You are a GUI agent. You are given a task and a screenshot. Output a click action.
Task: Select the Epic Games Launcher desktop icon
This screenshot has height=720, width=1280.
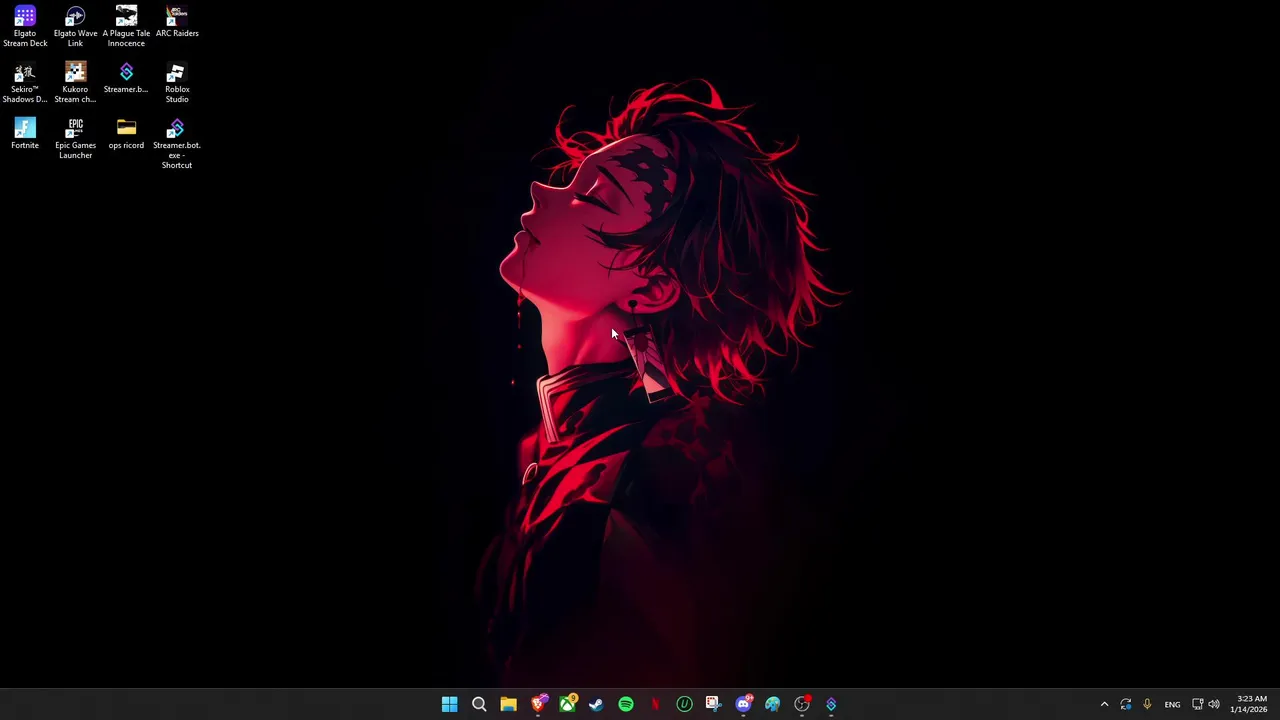[75, 139]
